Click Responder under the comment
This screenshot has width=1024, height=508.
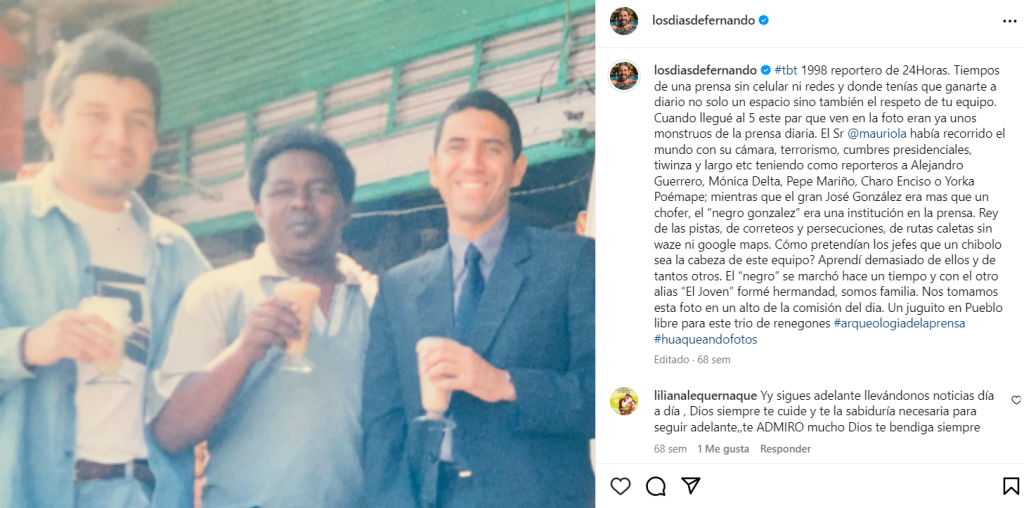[x=786, y=449]
